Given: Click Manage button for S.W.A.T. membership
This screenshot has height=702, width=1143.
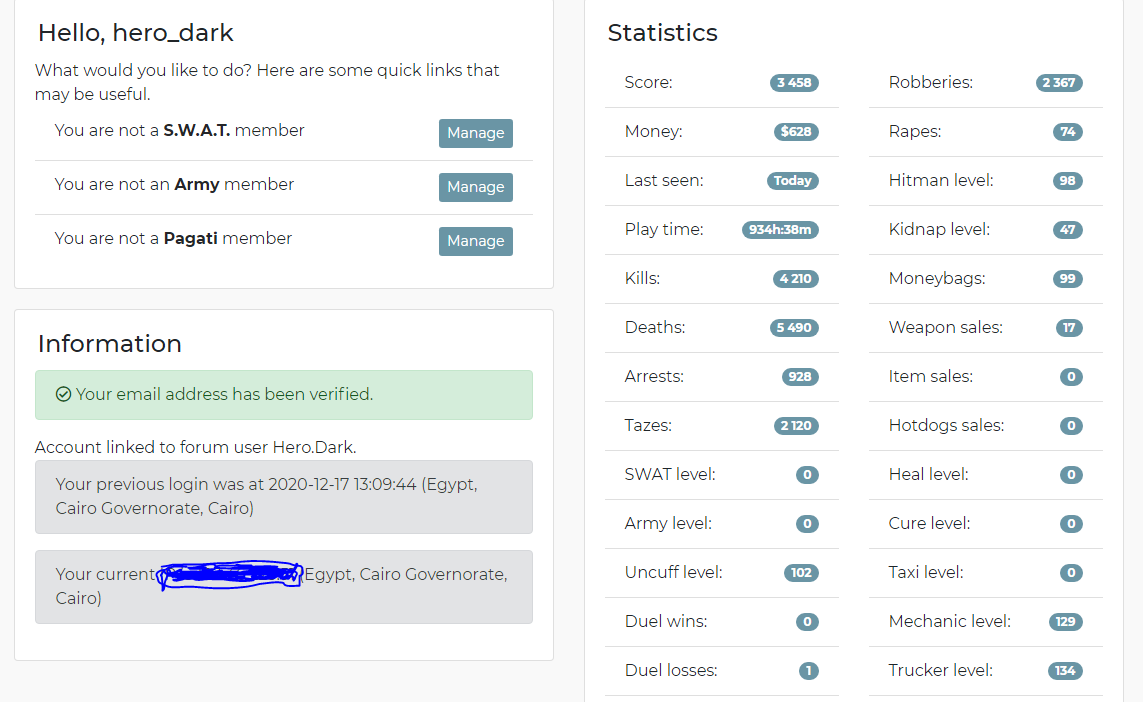Looking at the screenshot, I should coord(475,133).
